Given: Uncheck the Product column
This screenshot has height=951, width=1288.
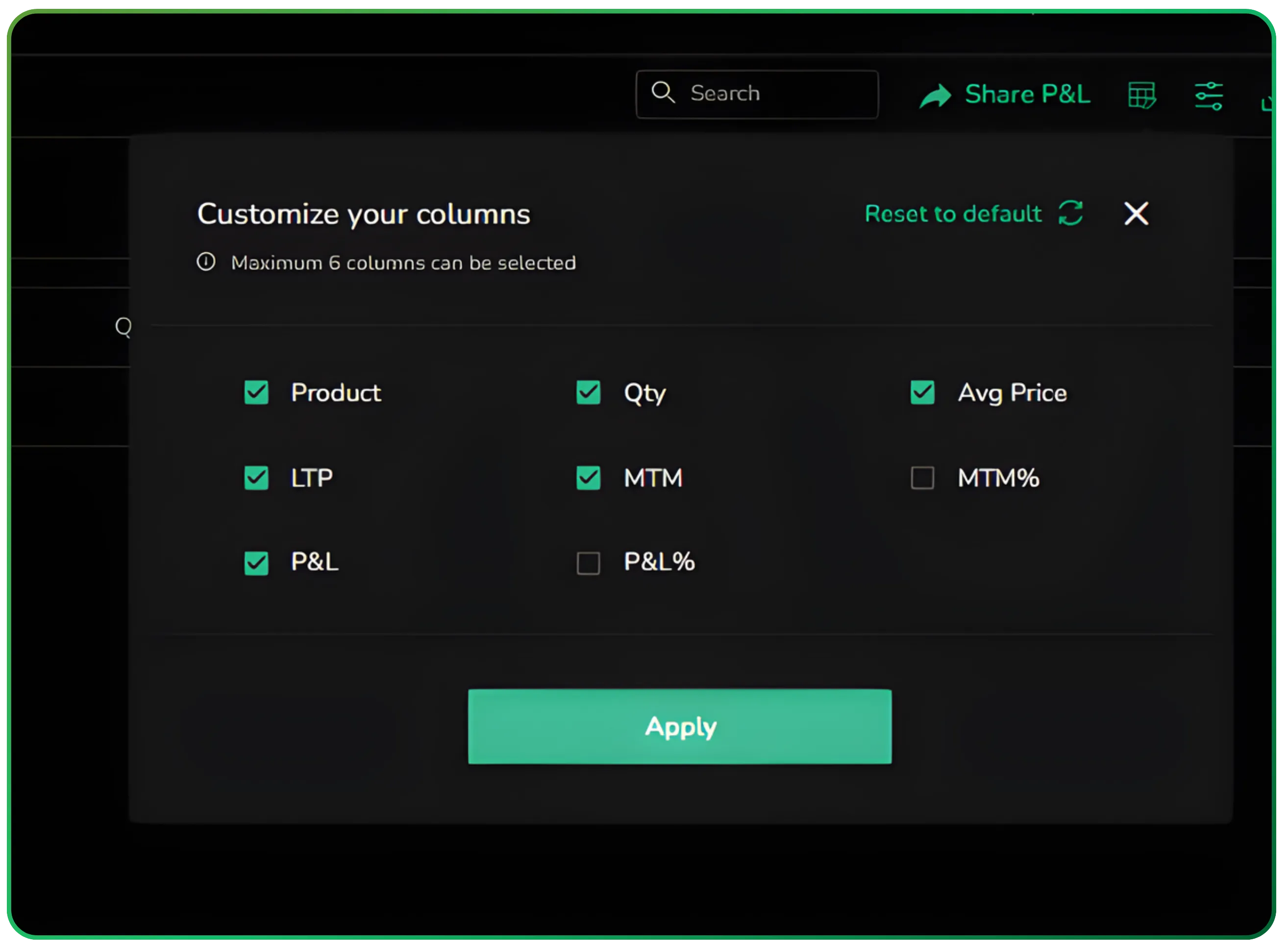Looking at the screenshot, I should (256, 393).
